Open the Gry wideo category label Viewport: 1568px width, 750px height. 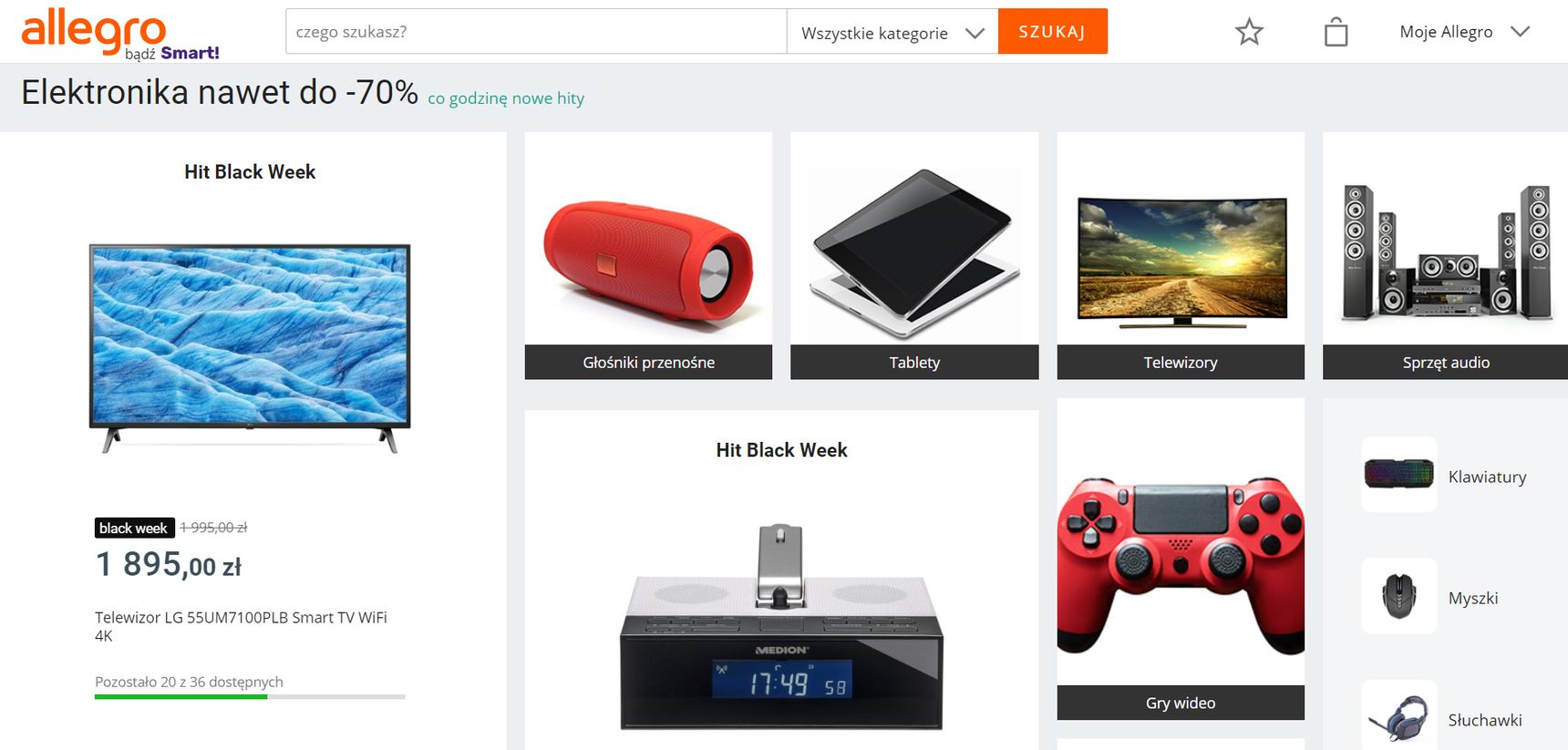pyautogui.click(x=1181, y=703)
